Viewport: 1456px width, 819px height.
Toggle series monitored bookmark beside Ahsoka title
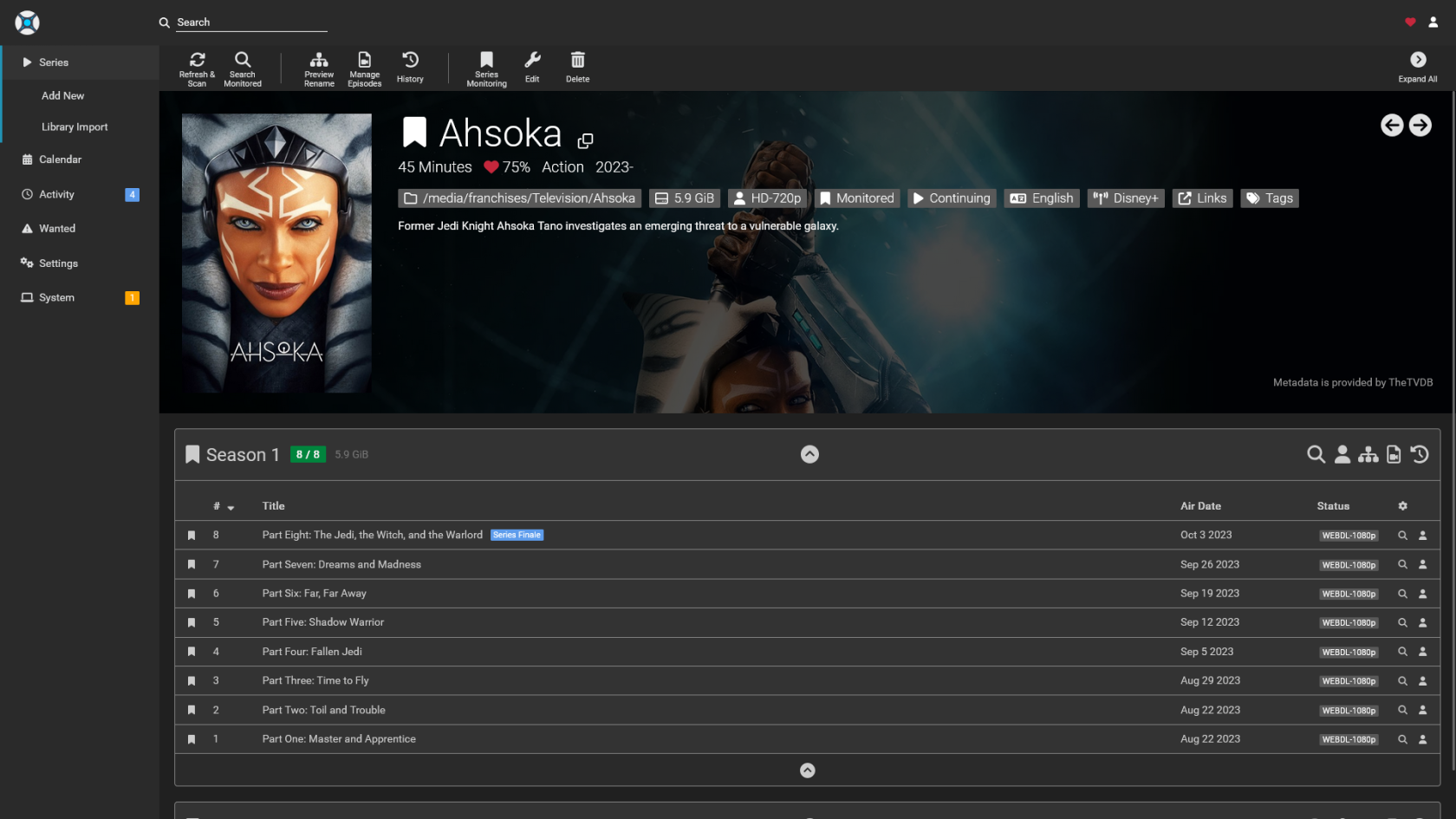(x=414, y=133)
